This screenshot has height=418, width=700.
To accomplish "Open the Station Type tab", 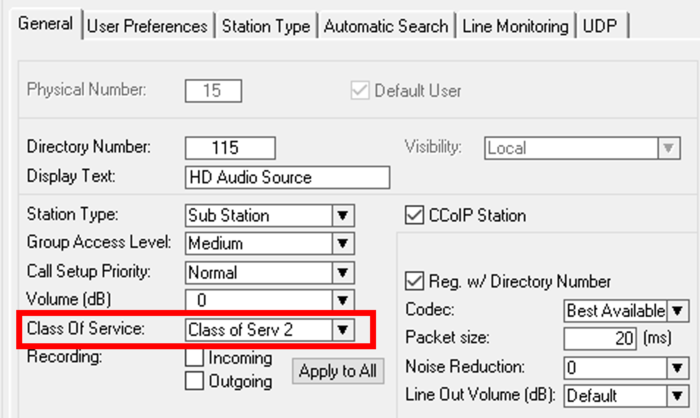I will [x=266, y=26].
